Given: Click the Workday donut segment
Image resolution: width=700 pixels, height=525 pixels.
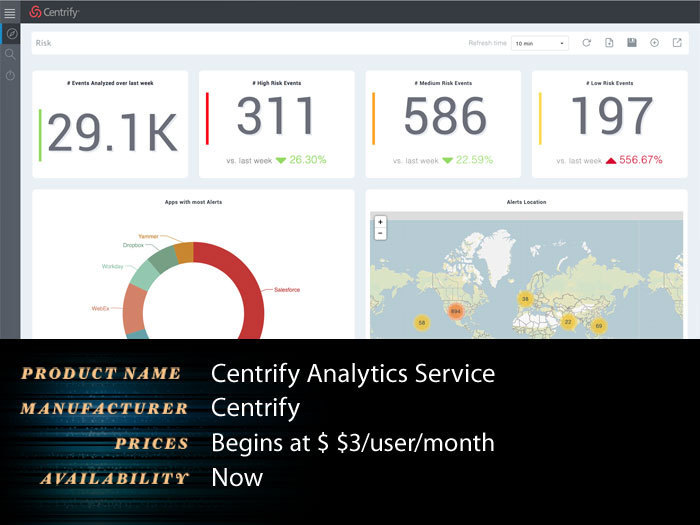Looking at the screenshot, I should (145, 275).
